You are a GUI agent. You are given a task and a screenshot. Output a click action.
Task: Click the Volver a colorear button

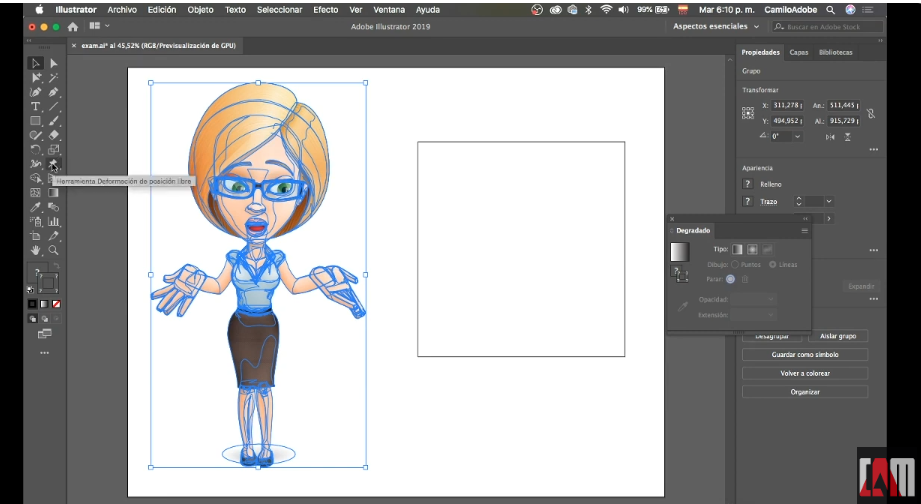[x=805, y=373]
